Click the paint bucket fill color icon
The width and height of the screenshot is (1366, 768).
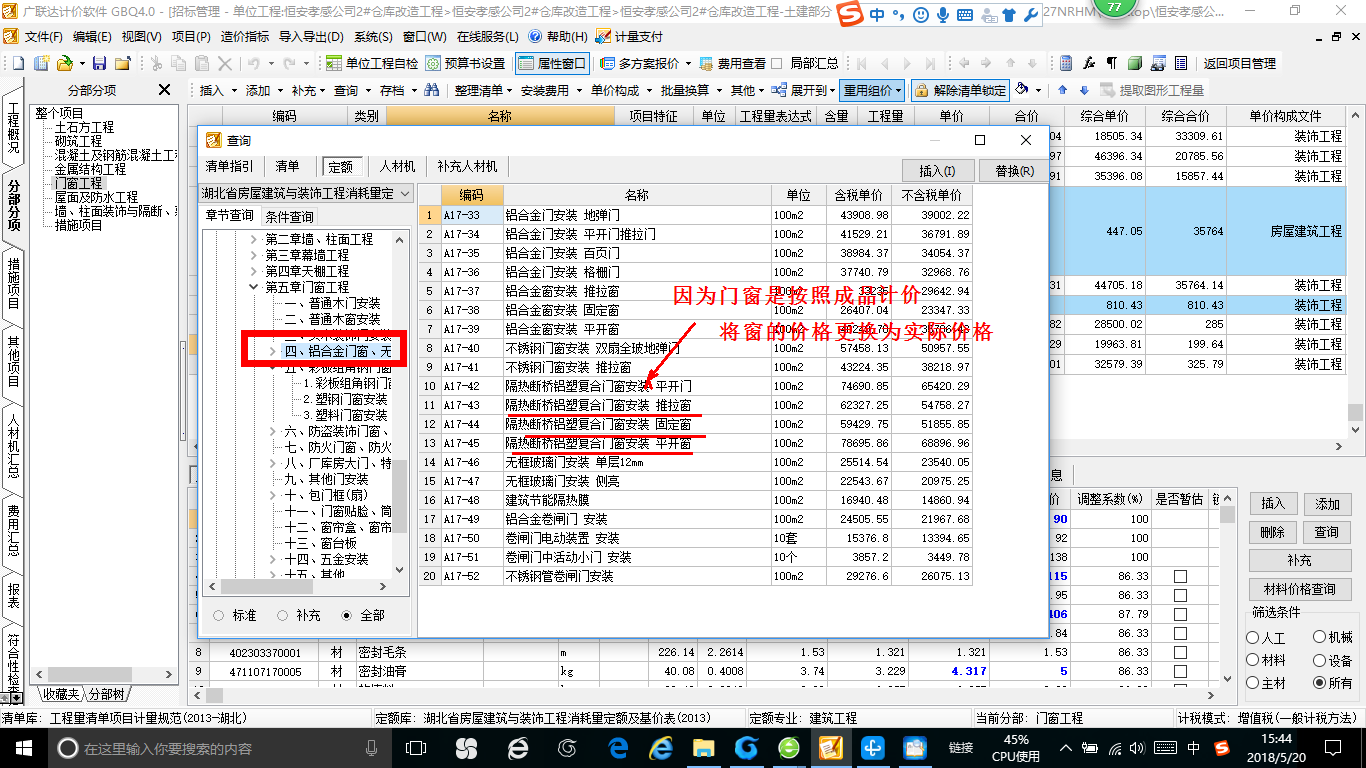click(x=1022, y=90)
